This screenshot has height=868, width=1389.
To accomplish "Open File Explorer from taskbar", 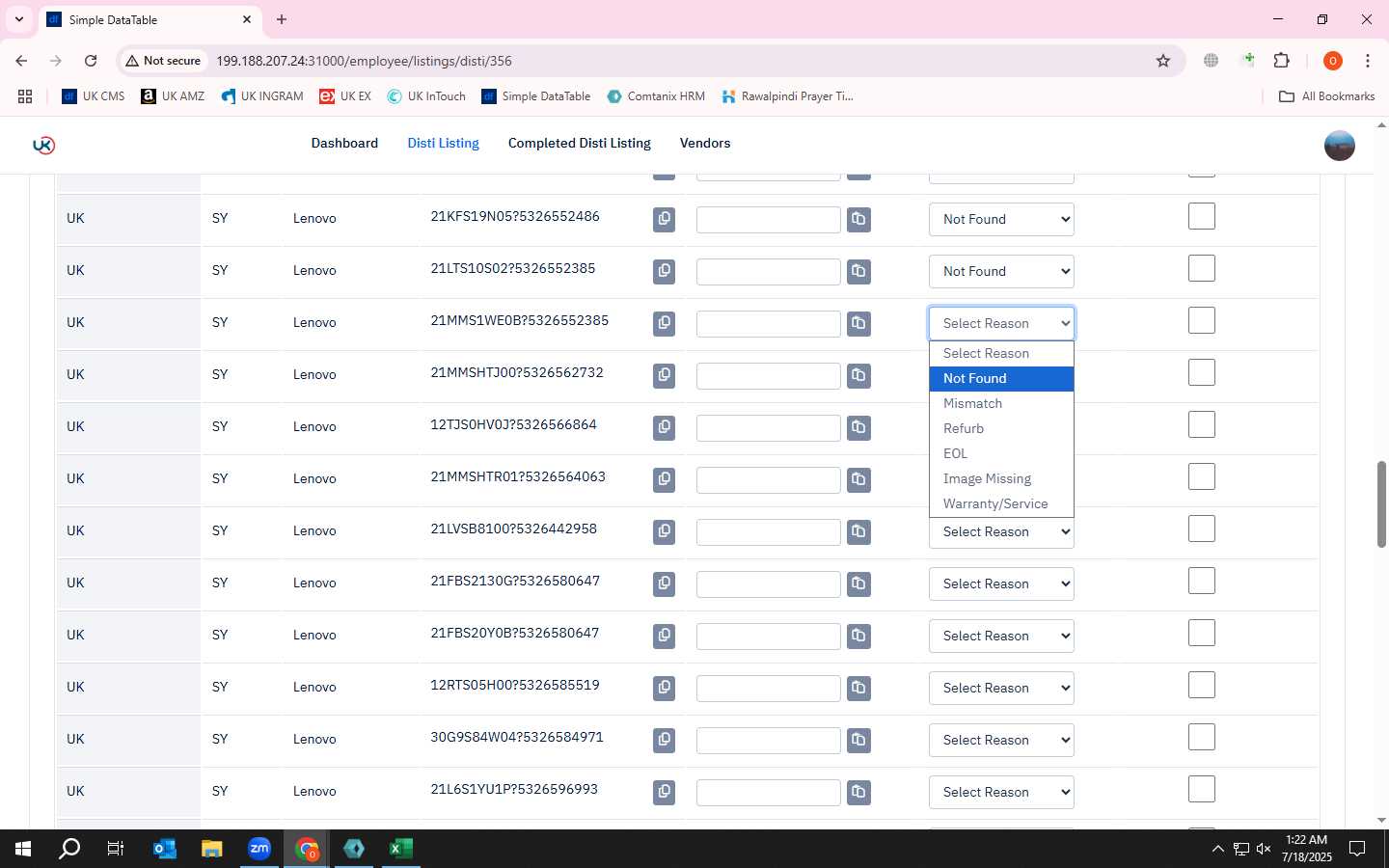I will [x=212, y=849].
